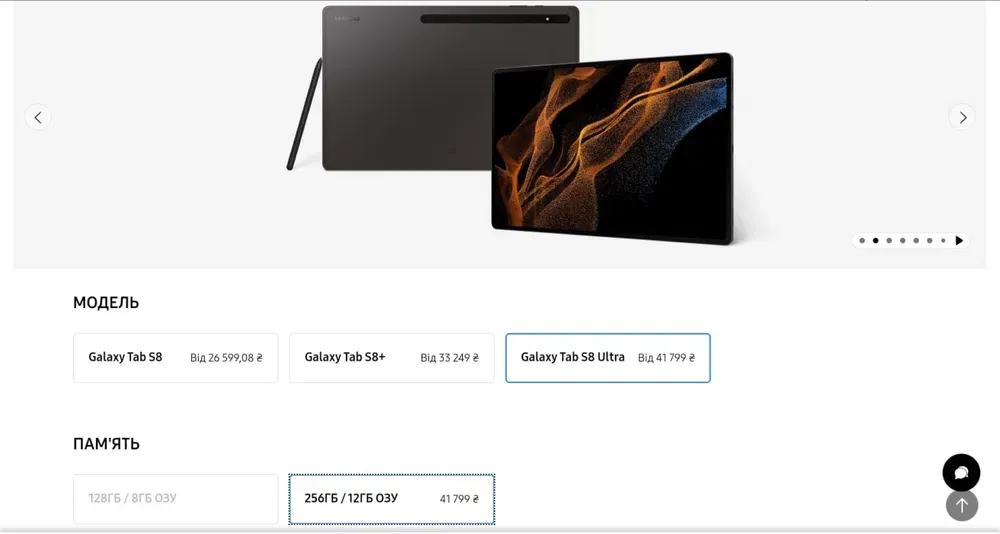Screen dimensions: 1000x534
Task: Pick 256ГБ / 12ГБ ОЗУ memory option
Action: (x=392, y=499)
